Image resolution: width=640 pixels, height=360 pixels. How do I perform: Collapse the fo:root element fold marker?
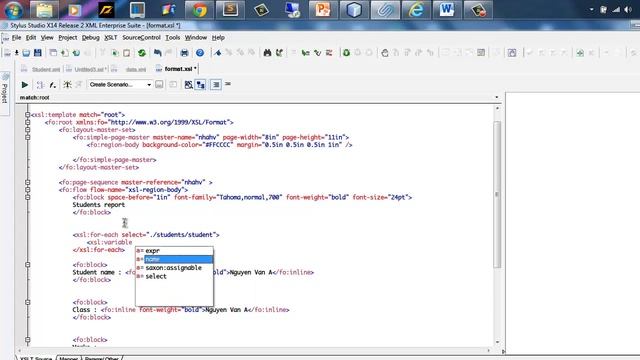[x=27, y=122]
